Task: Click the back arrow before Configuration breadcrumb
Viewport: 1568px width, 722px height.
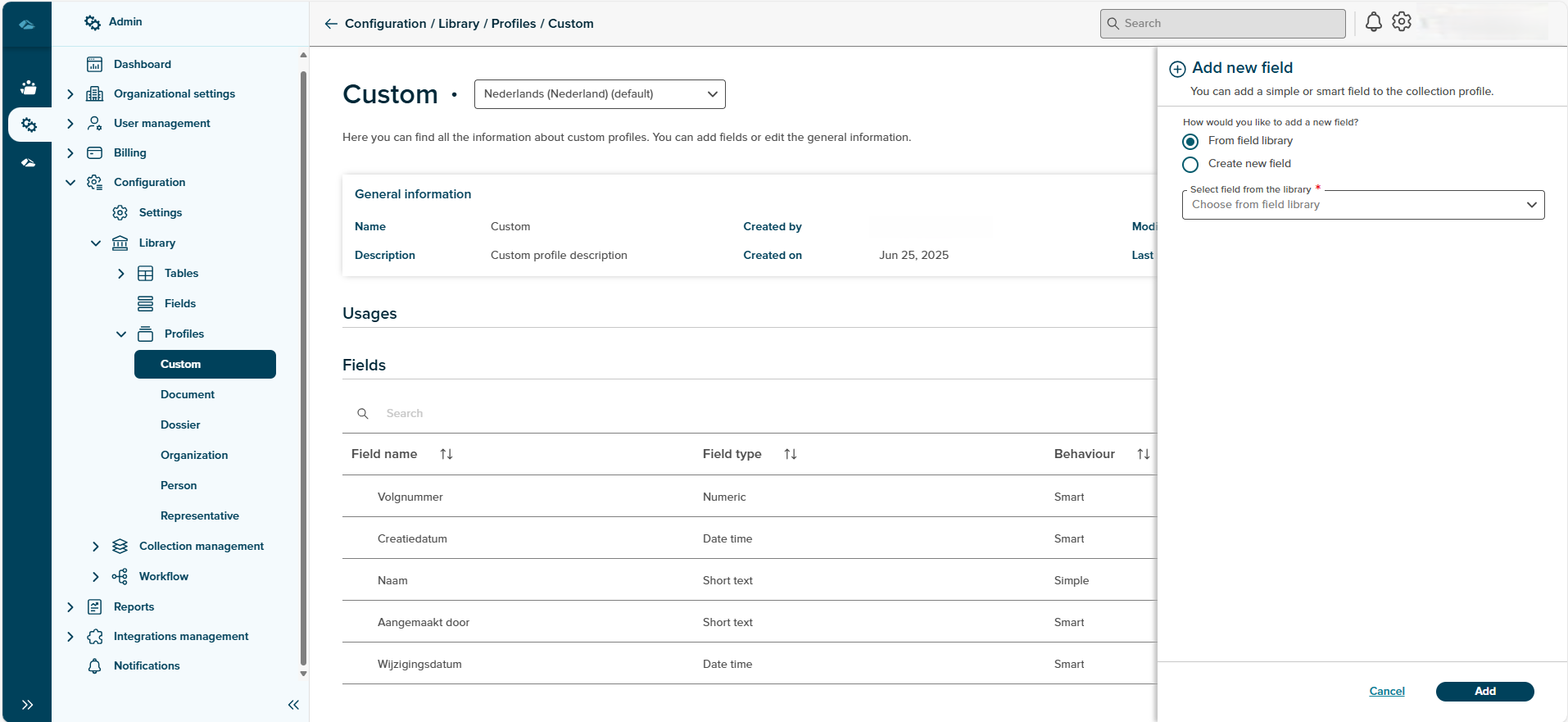Action: tap(331, 24)
